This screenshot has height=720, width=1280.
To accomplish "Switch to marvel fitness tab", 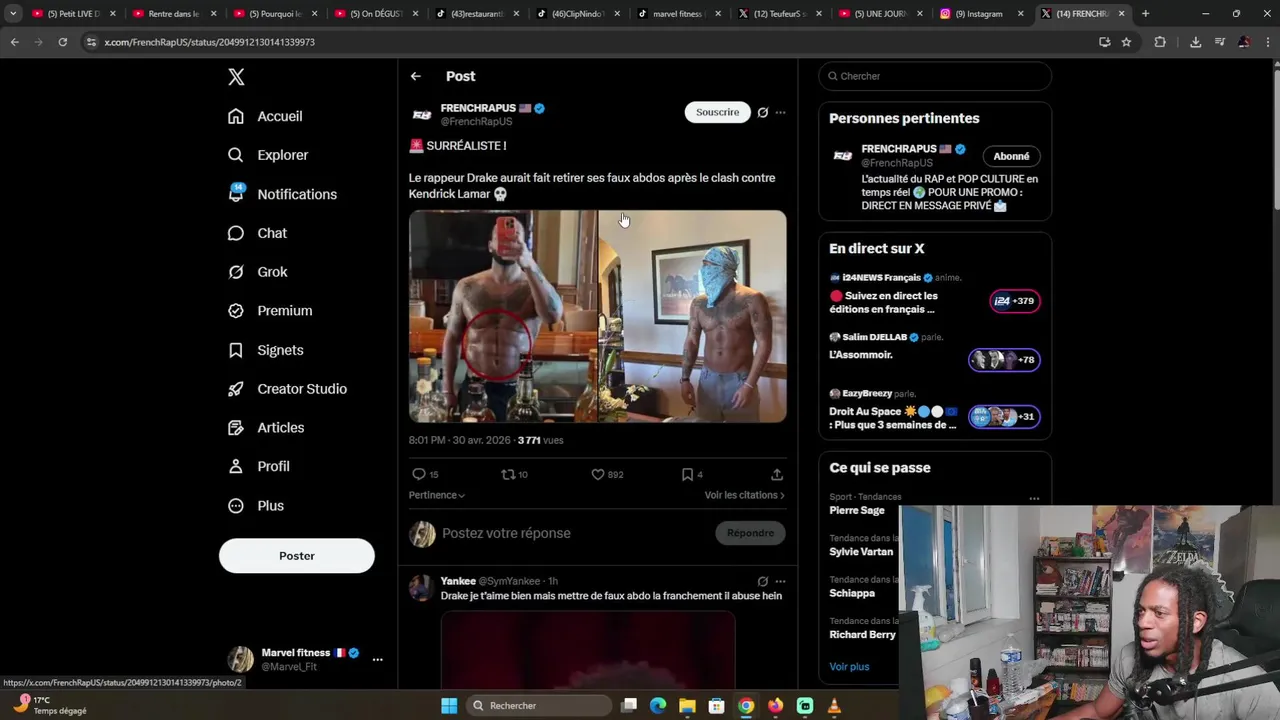I will [679, 14].
